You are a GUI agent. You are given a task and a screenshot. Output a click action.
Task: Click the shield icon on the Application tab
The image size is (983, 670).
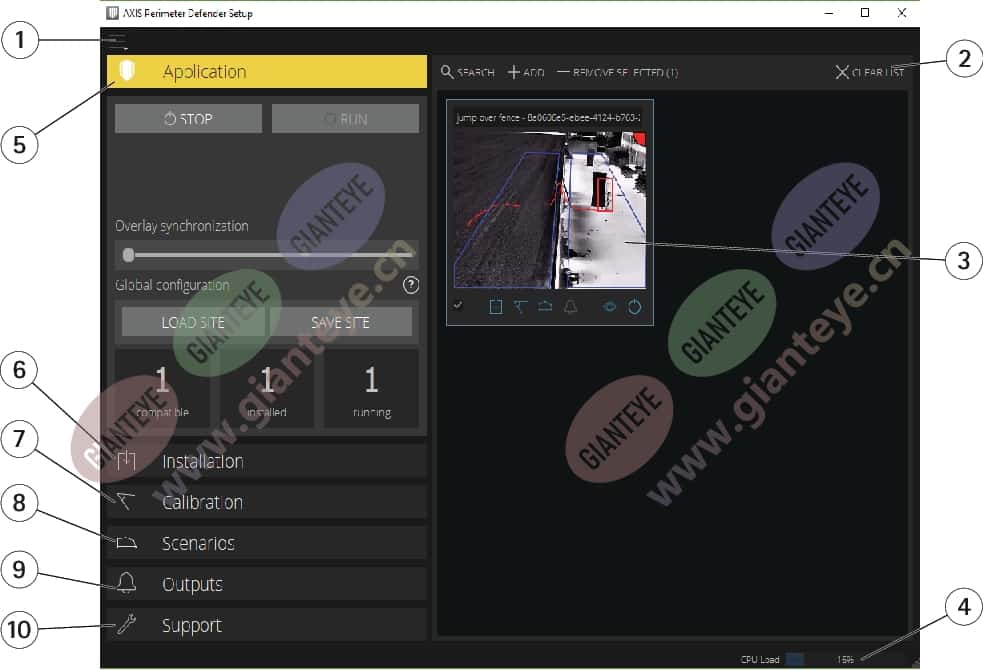tap(127, 71)
